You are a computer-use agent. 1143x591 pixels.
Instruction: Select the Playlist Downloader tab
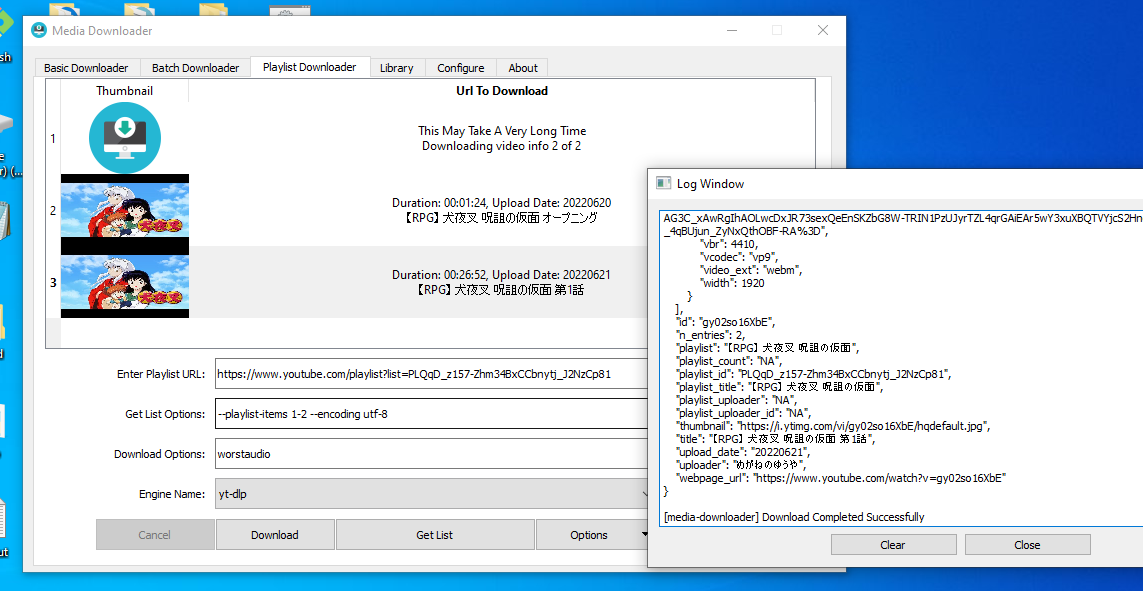point(310,67)
